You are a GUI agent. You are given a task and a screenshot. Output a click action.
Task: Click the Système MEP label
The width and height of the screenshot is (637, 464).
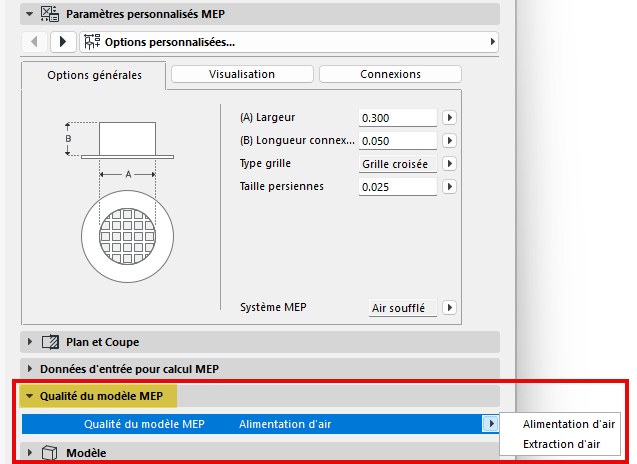point(273,307)
